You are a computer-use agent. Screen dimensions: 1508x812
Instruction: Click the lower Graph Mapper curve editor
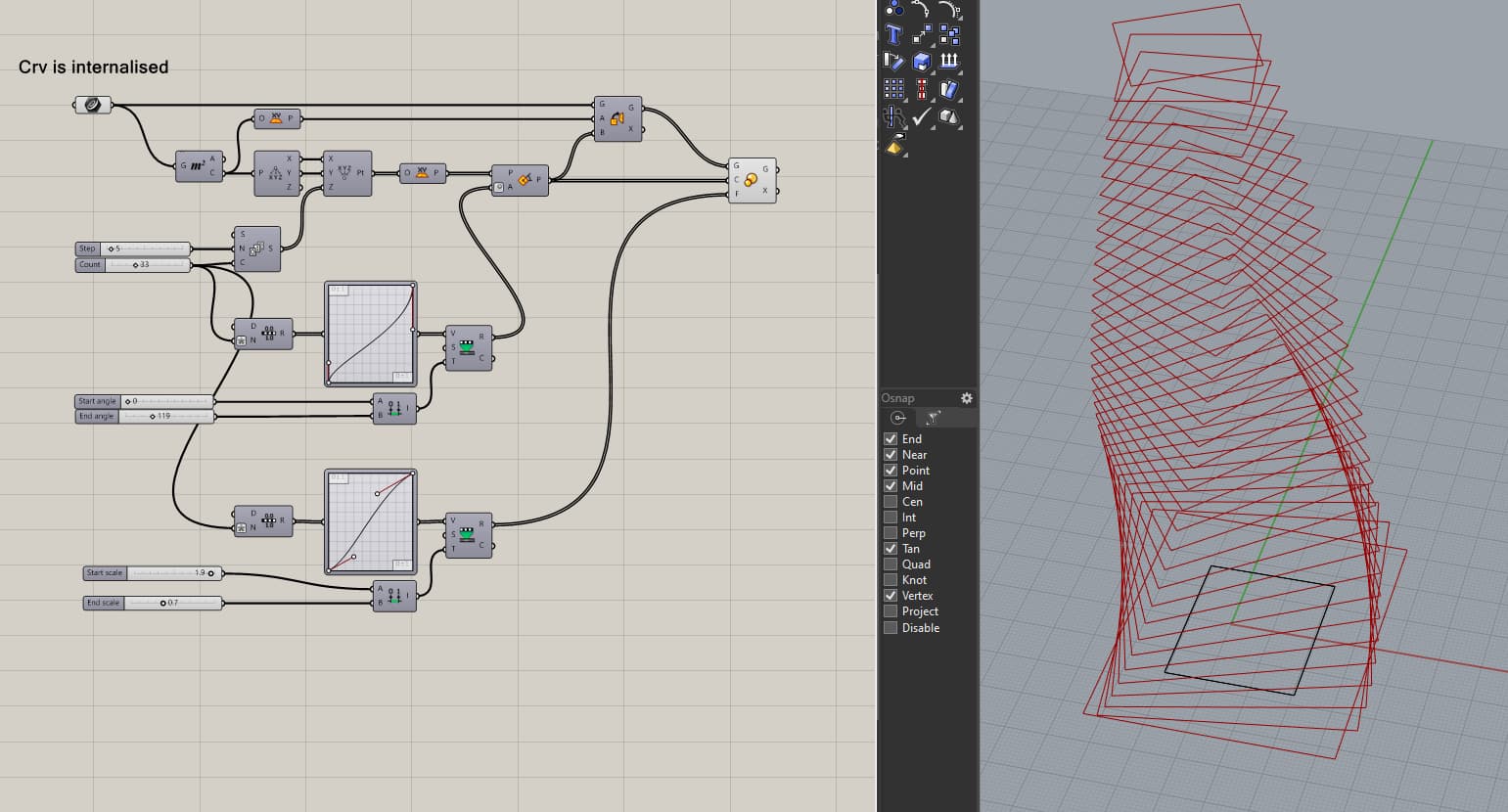click(x=371, y=521)
